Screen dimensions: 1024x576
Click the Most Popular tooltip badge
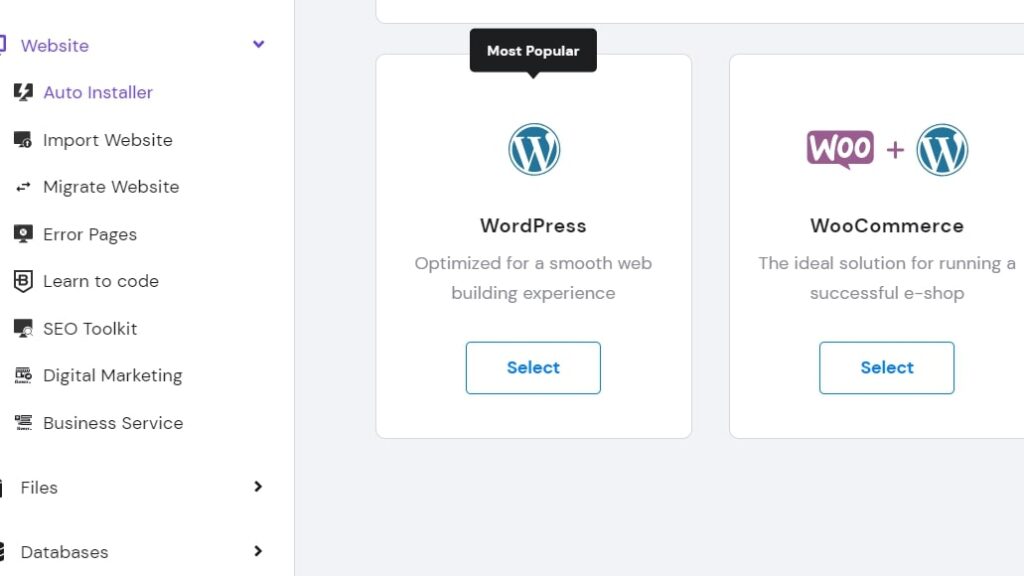click(x=533, y=50)
